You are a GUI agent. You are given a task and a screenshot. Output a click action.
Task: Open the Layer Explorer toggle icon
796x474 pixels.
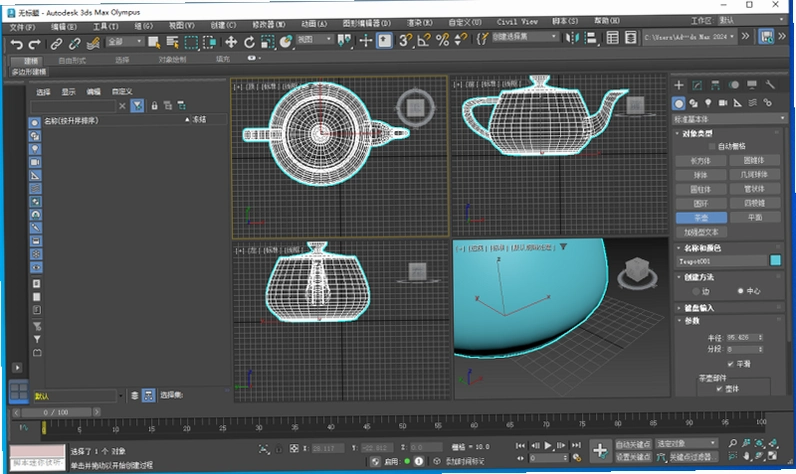[x=631, y=38]
